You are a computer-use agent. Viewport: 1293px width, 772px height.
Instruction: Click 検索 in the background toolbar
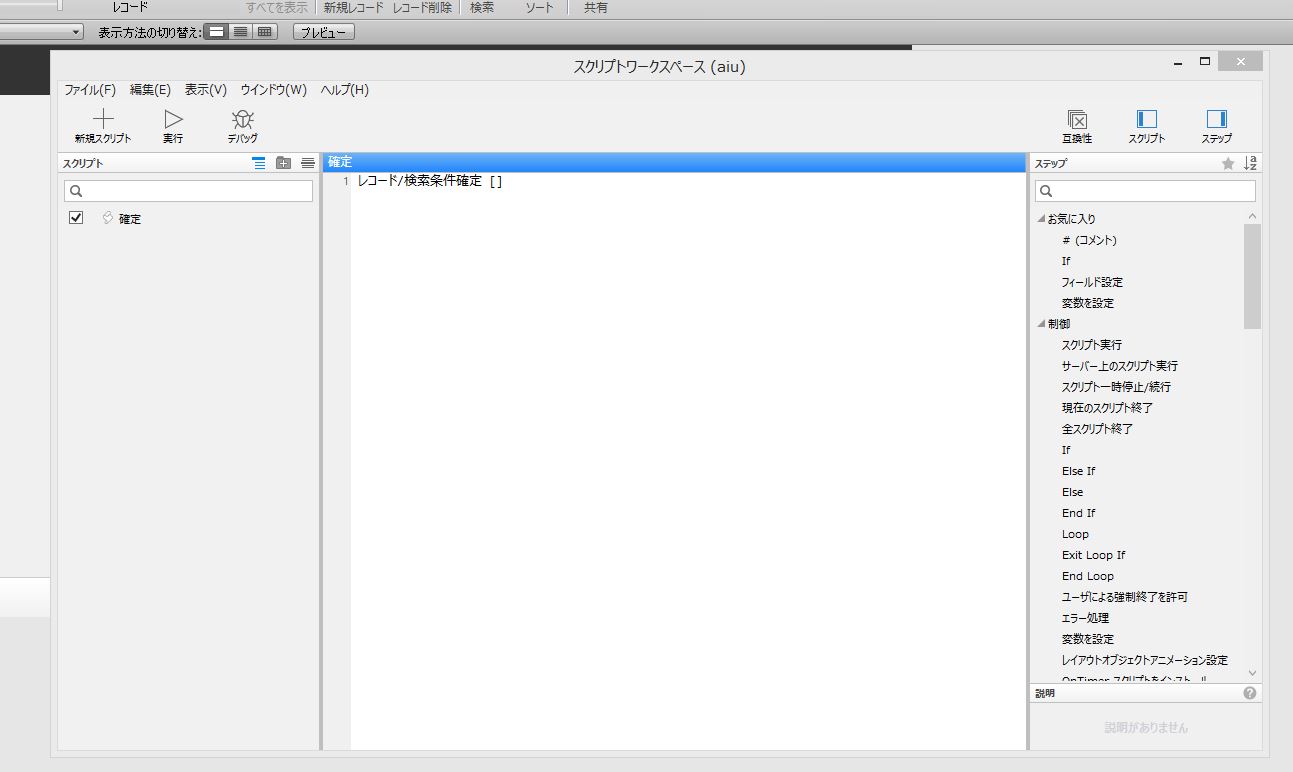point(482,7)
